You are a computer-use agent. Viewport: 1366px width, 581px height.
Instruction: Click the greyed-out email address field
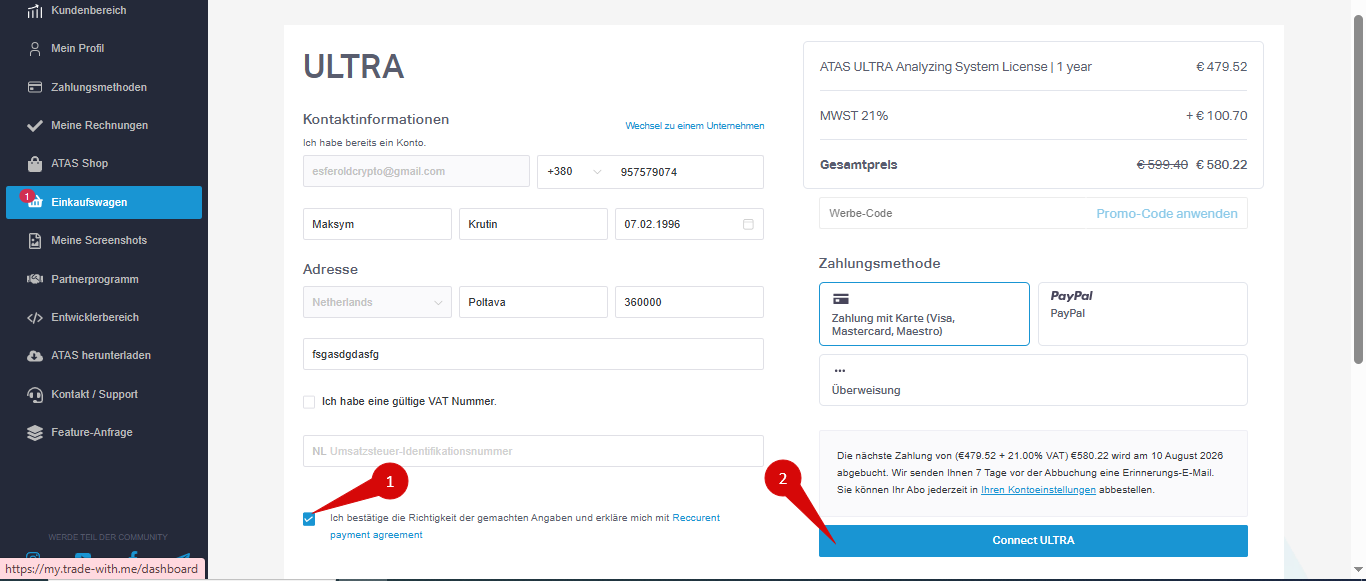pyautogui.click(x=416, y=171)
